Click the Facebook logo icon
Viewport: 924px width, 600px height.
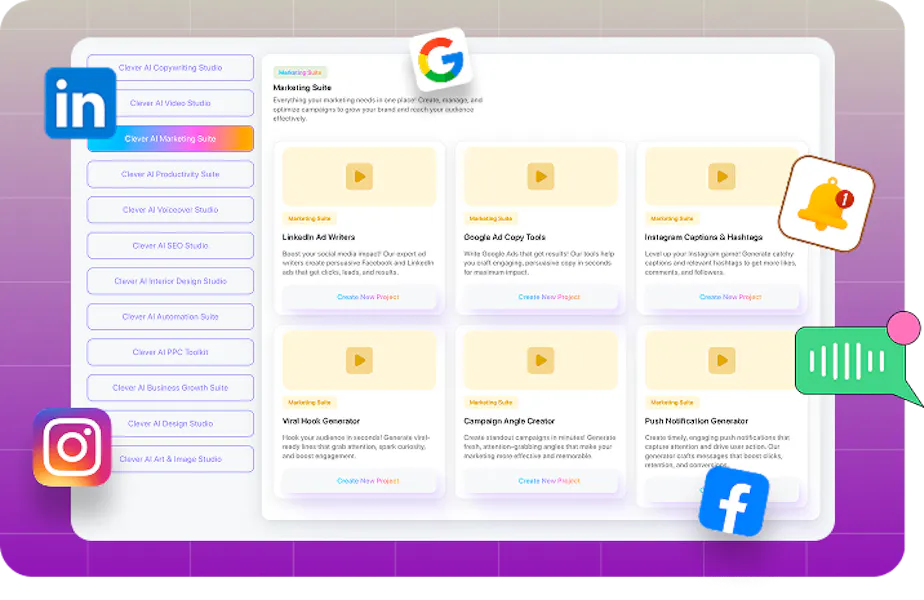pyautogui.click(x=733, y=502)
